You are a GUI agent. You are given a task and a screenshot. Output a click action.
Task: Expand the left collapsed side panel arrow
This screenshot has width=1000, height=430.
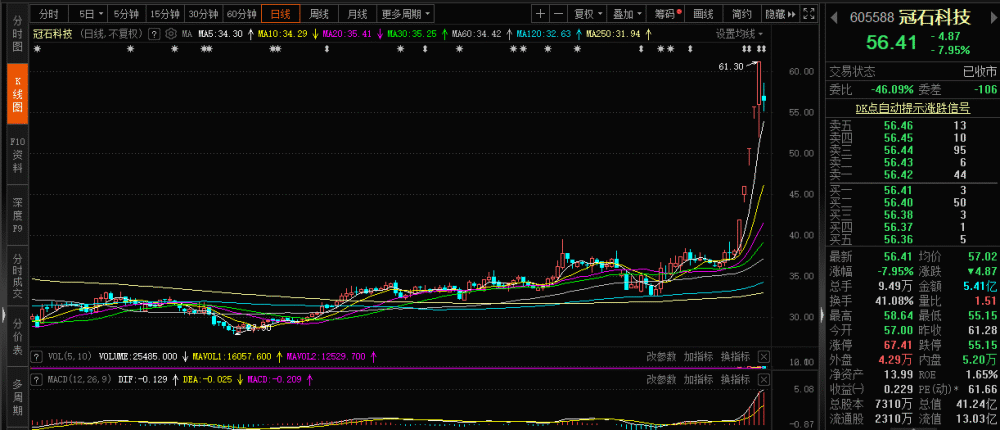pyautogui.click(x=3, y=313)
